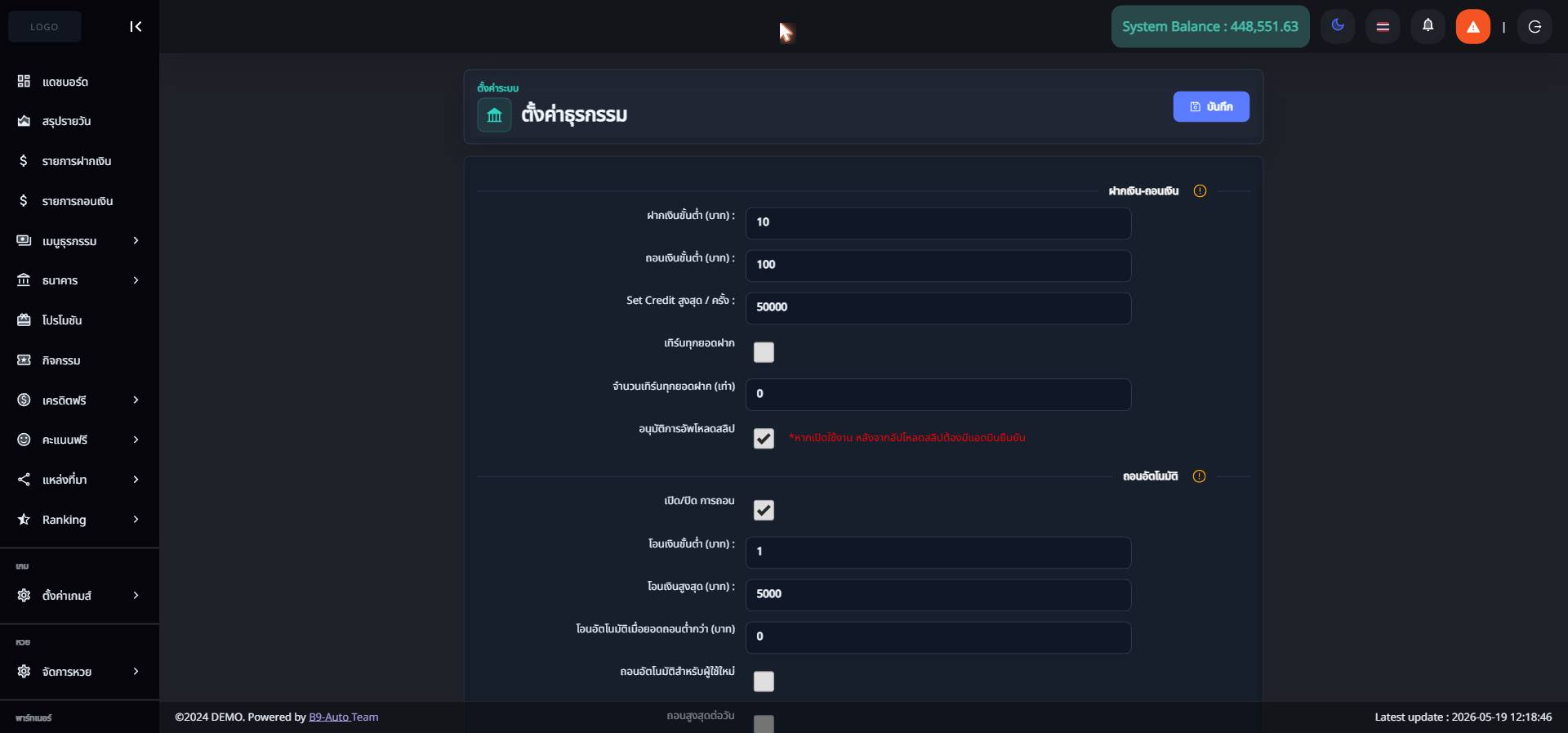Open notifications bell
The height and width of the screenshot is (733, 1568).
click(1428, 26)
